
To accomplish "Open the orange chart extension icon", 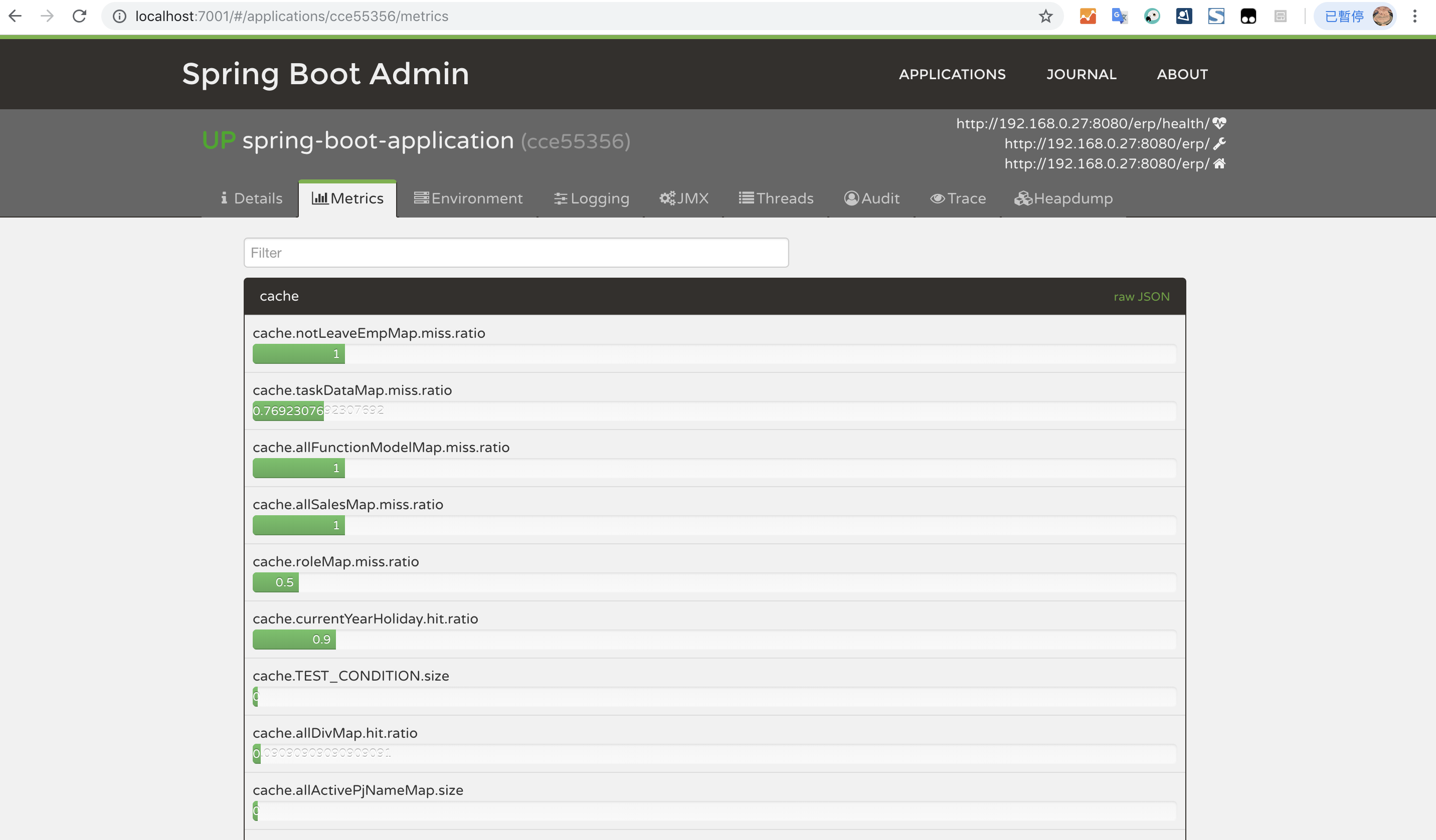I will (1088, 17).
